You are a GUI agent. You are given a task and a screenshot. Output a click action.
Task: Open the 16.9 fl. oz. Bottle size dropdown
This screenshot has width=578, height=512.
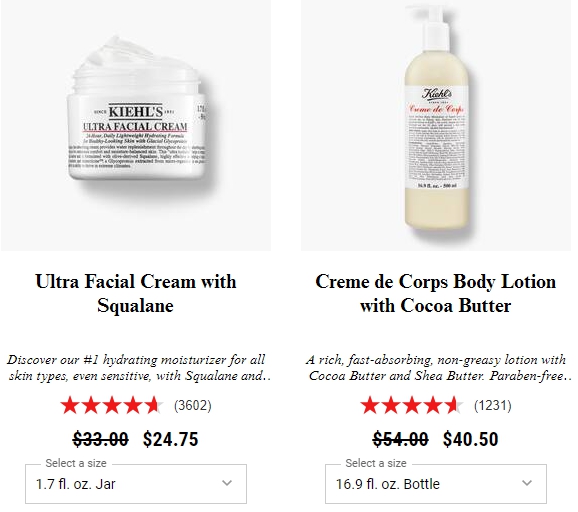point(436,484)
